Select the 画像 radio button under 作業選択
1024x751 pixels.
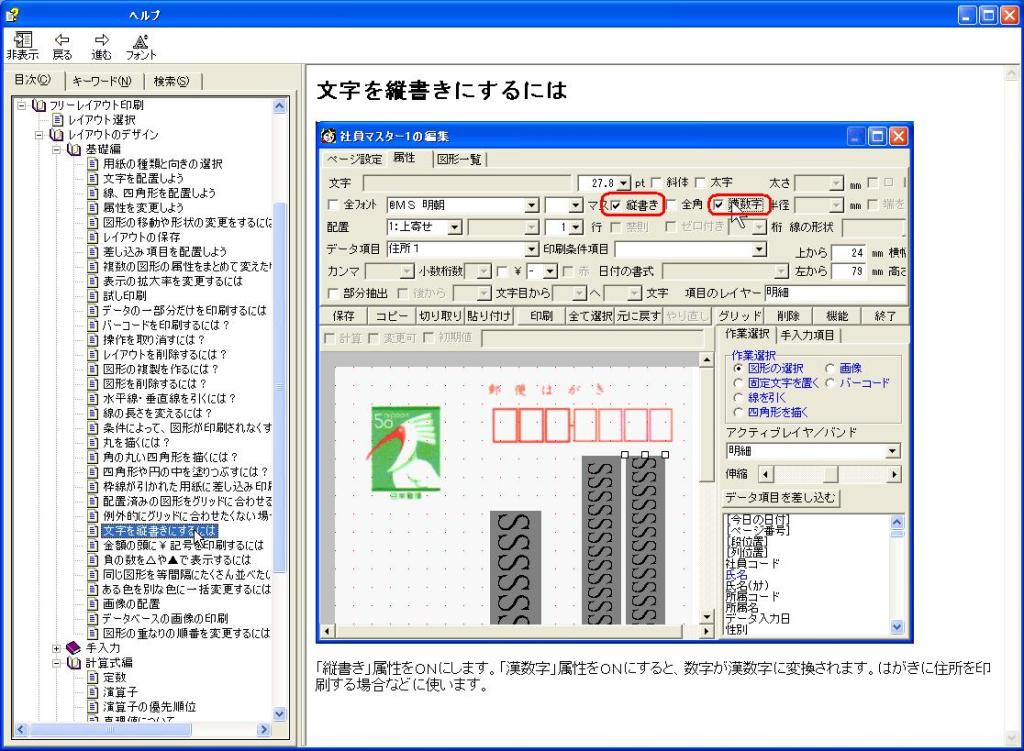coord(830,369)
